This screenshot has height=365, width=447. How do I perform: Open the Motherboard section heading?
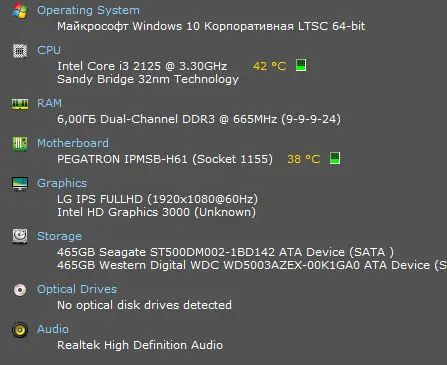tap(73, 143)
